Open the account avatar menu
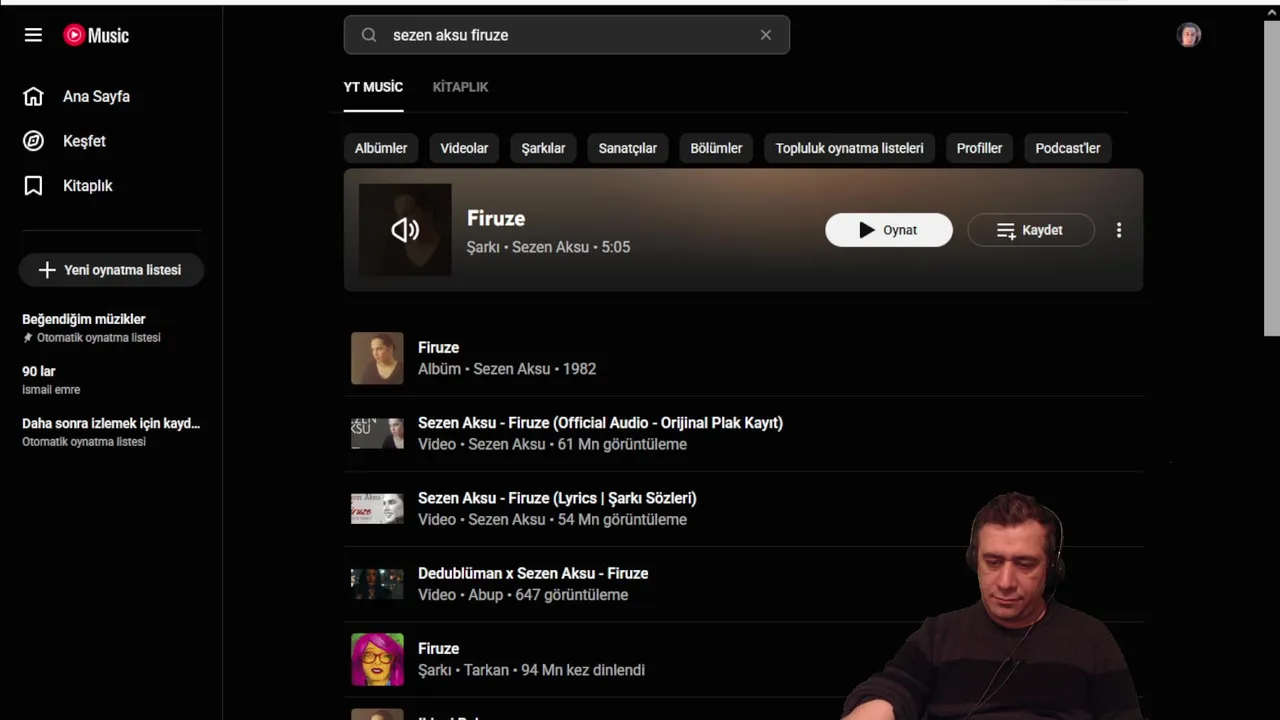Screen dimensions: 1280x720 [1189, 35]
